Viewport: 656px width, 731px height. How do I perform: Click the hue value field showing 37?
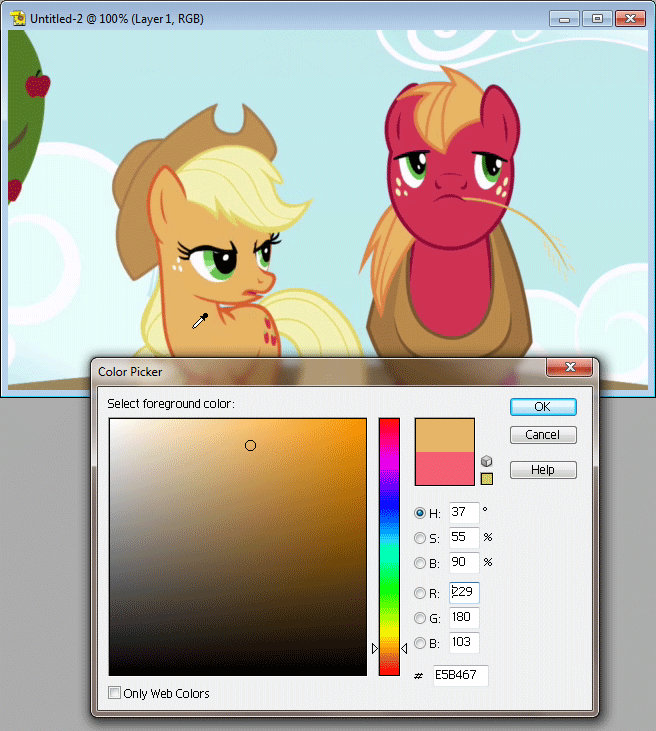click(464, 512)
